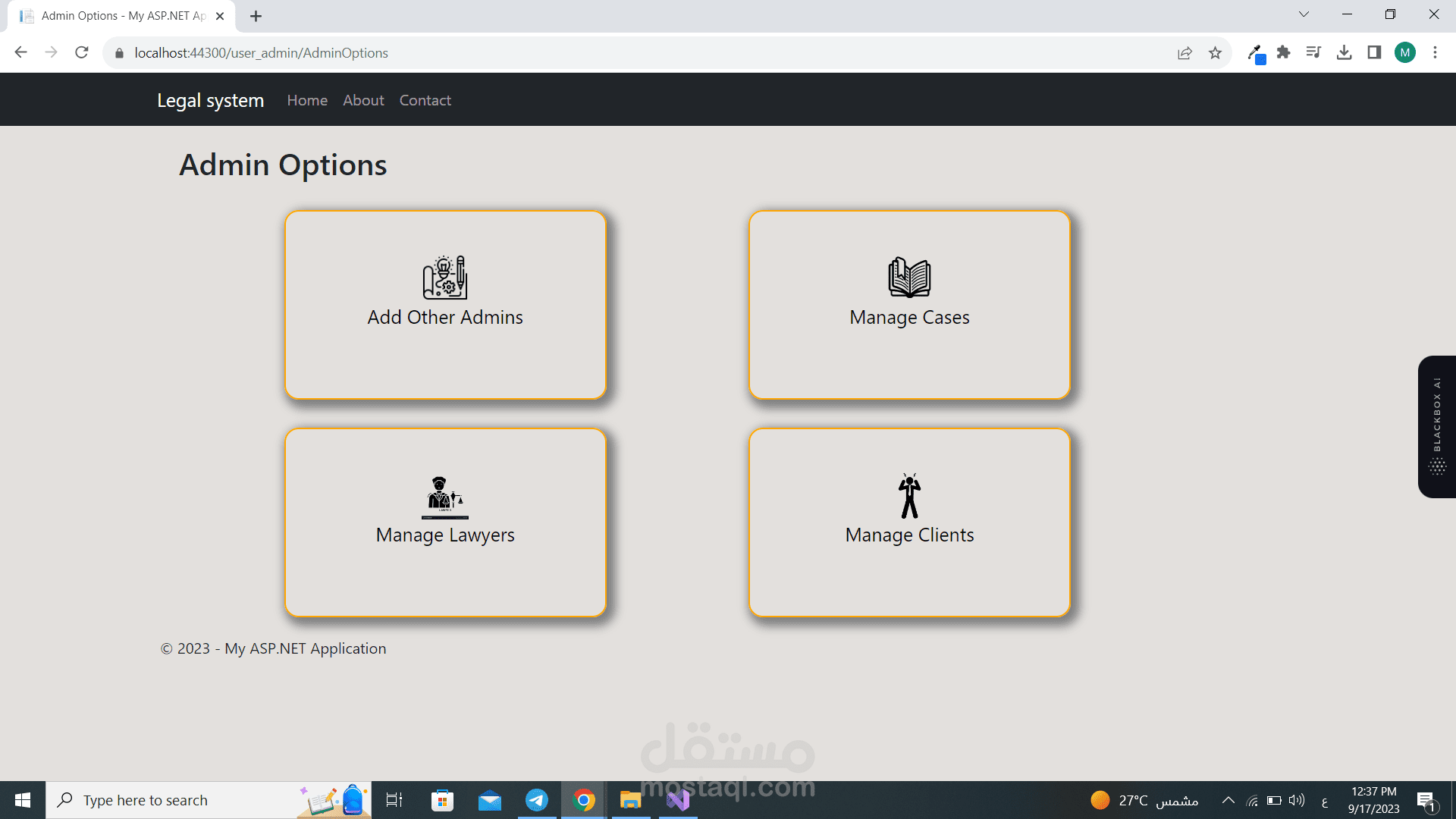Click the Legal system brand link
This screenshot has width=1456, height=819.
pyautogui.click(x=210, y=100)
